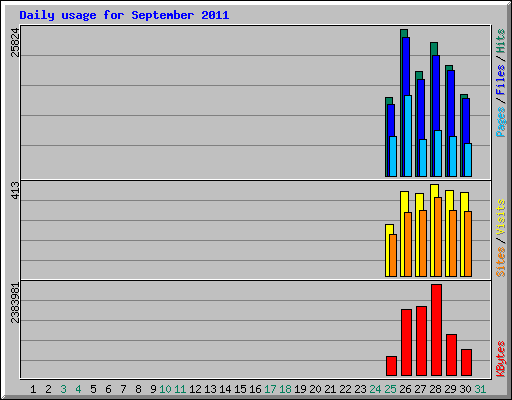Click the red KBytes bar for day 28

436,330
